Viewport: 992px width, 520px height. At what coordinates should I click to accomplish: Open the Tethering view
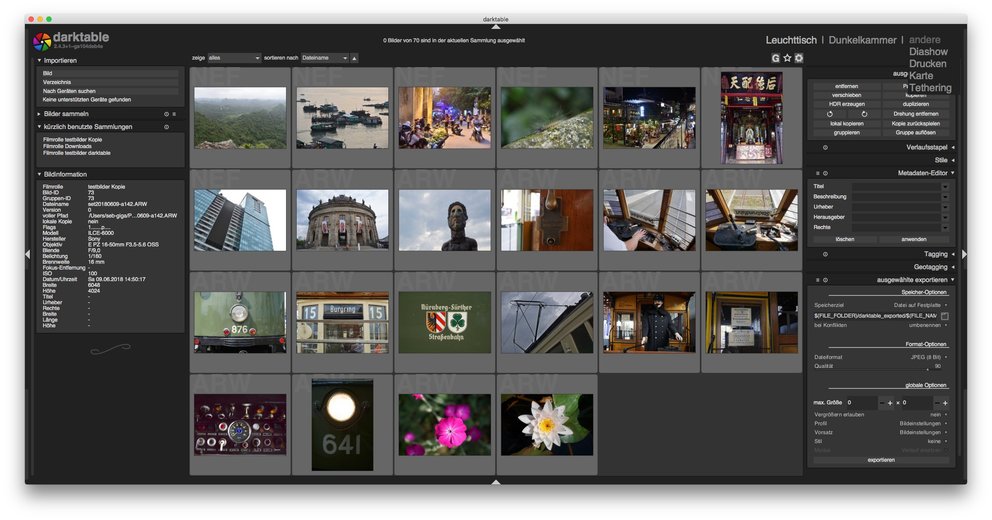click(930, 88)
